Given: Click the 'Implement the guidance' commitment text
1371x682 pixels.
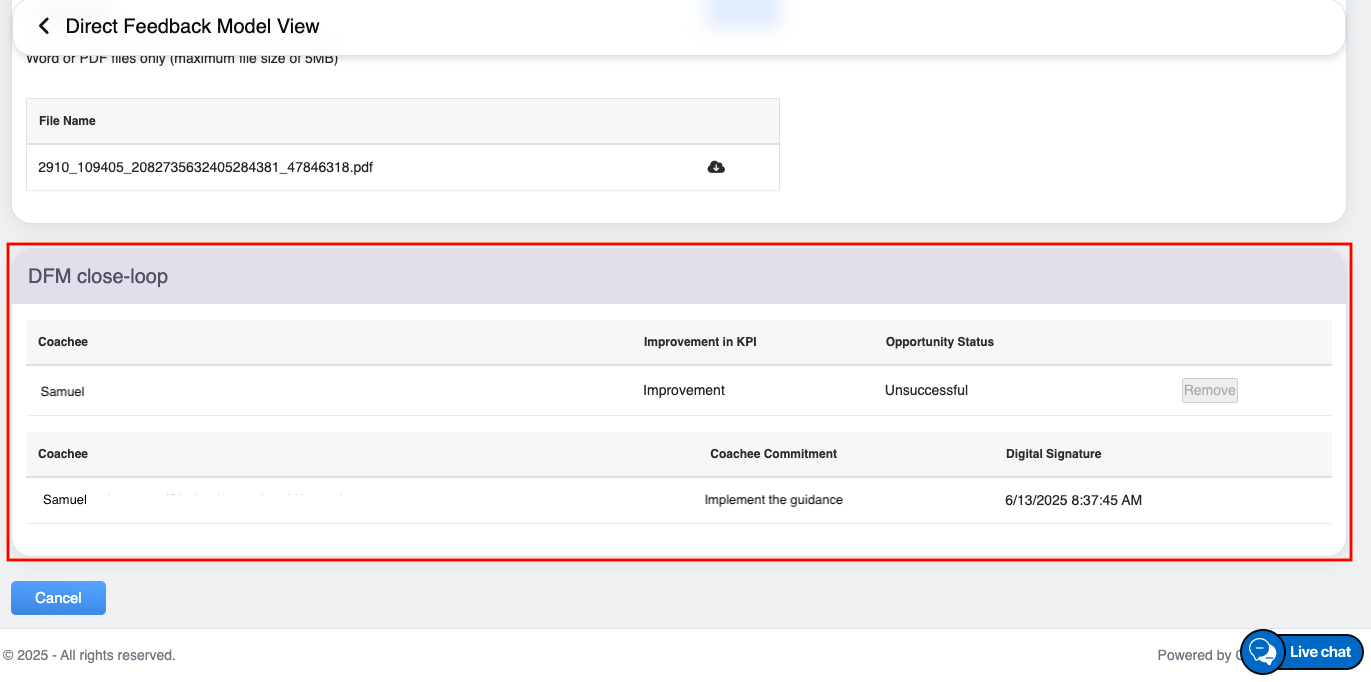Looking at the screenshot, I should click(773, 500).
